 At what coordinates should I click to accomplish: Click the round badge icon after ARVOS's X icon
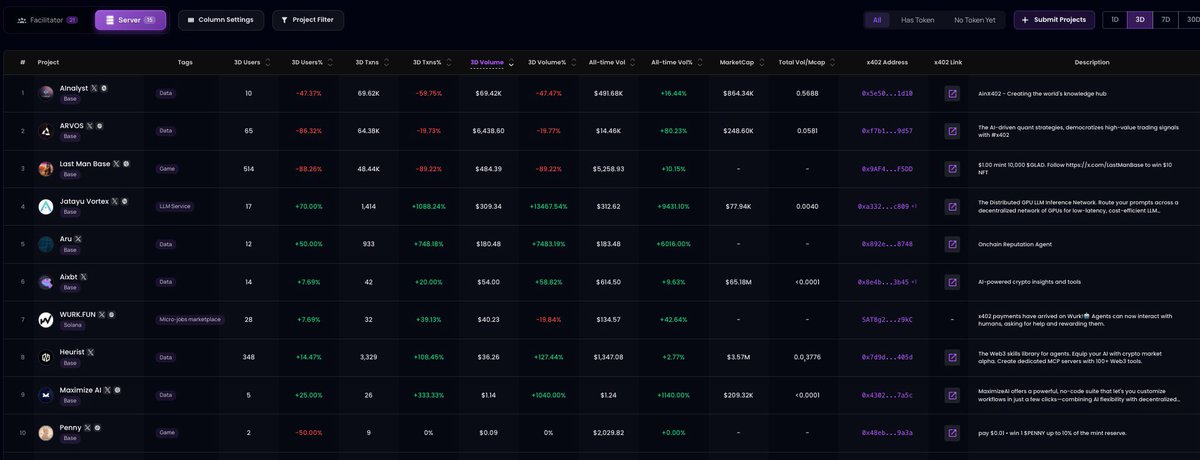pyautogui.click(x=99, y=126)
